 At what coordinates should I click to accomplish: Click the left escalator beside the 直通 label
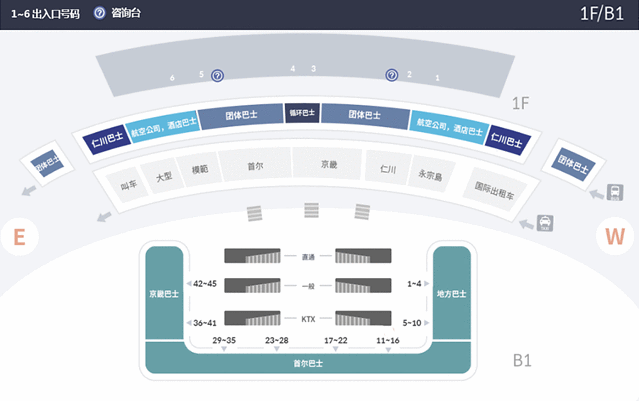[x=252, y=256]
